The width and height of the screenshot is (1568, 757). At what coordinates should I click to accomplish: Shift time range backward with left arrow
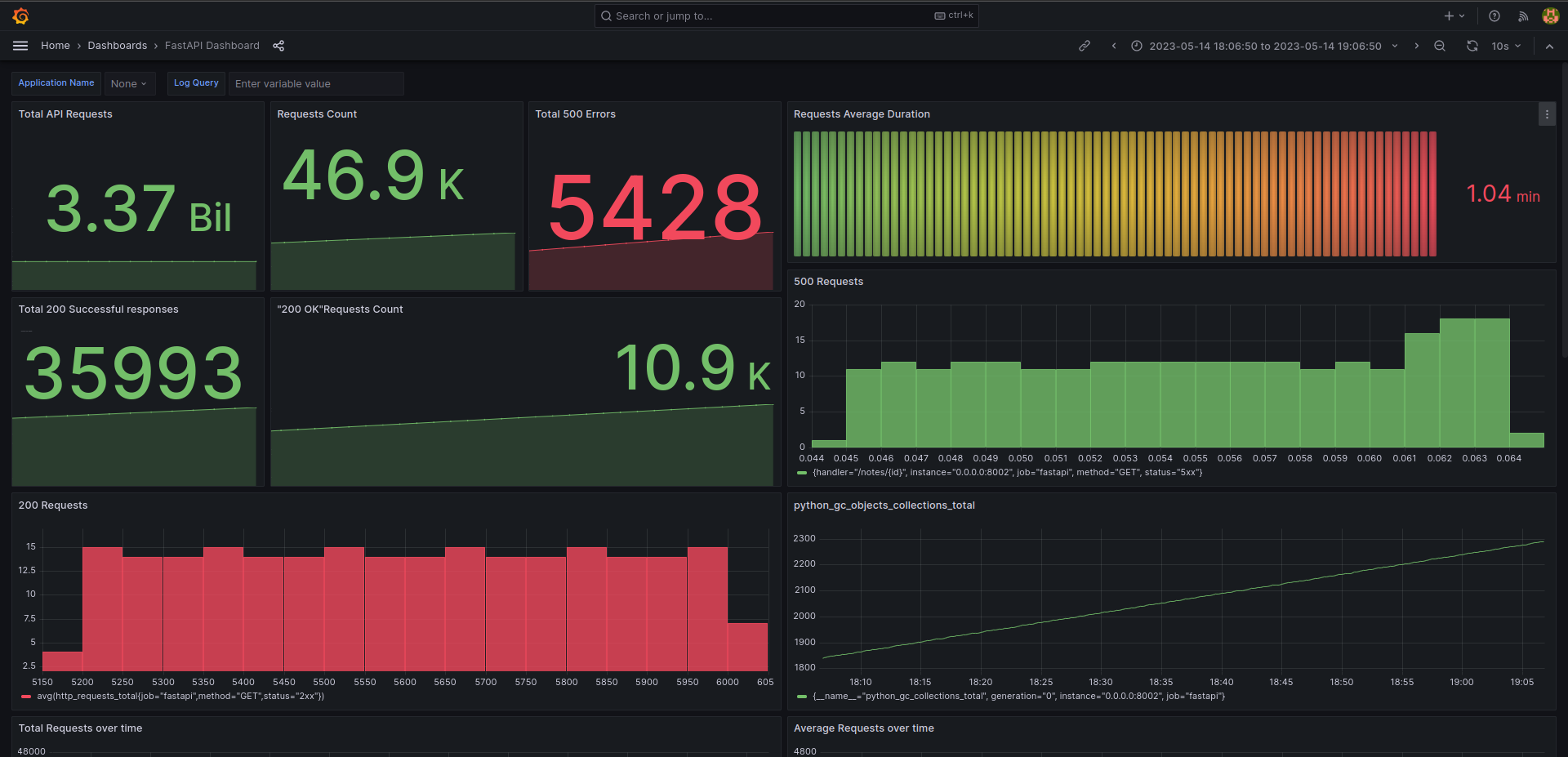(x=1114, y=46)
